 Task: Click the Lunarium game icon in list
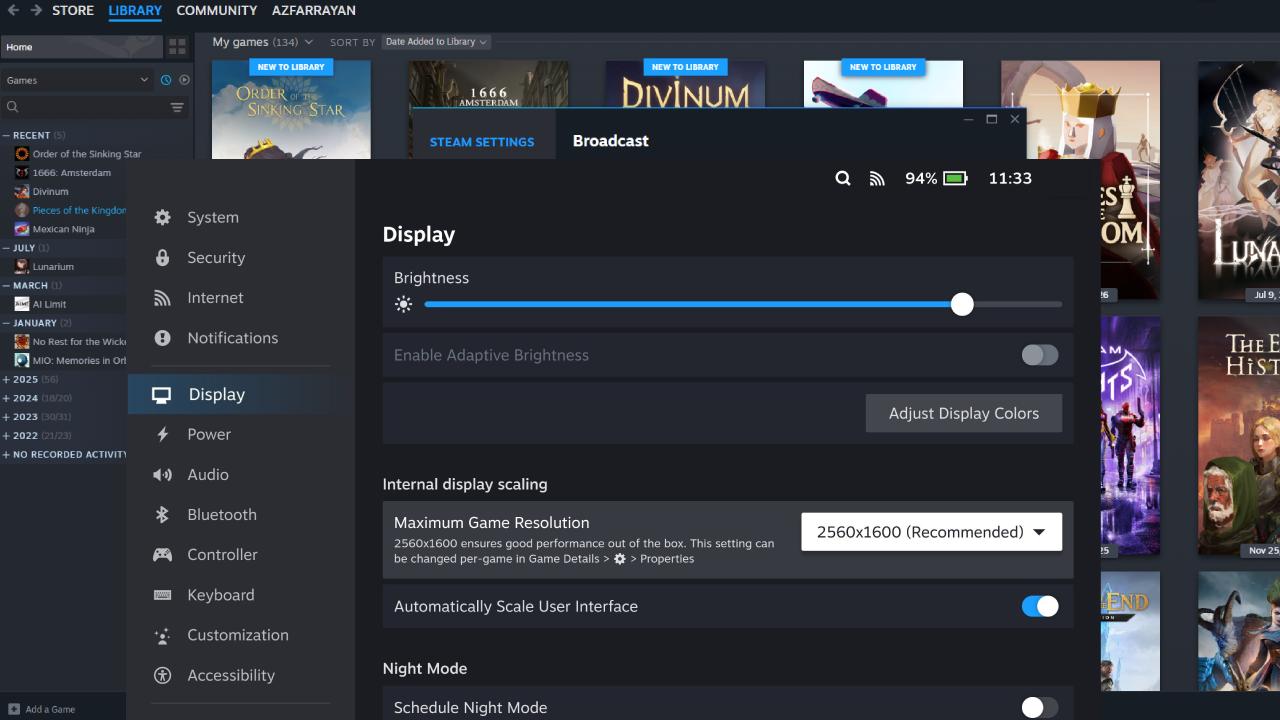tap(22, 267)
